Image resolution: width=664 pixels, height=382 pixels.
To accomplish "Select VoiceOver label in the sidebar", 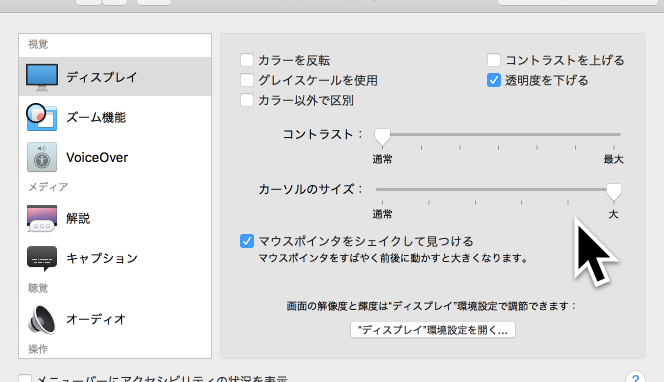I will click(x=97, y=158).
